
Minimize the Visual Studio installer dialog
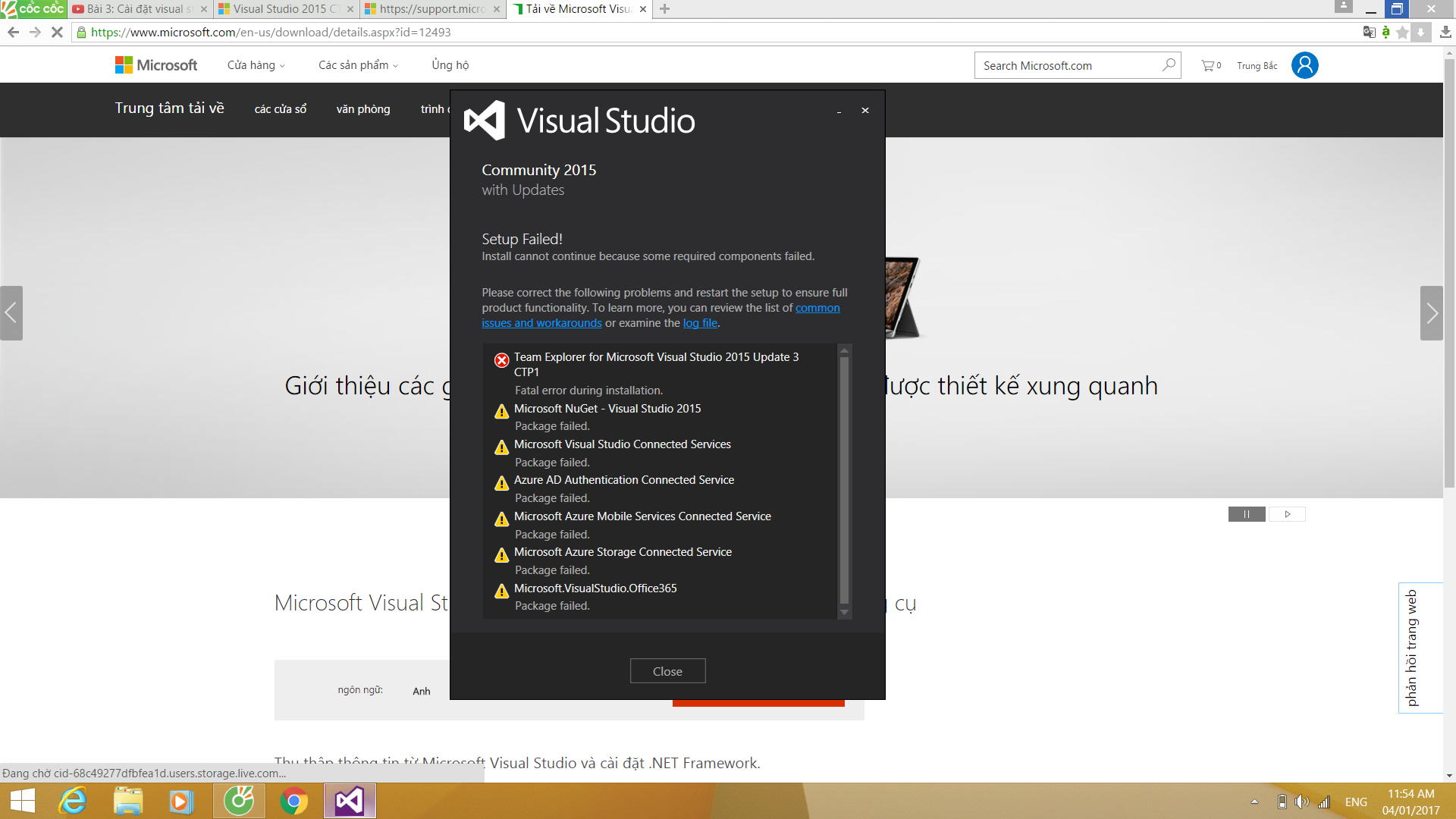click(839, 111)
